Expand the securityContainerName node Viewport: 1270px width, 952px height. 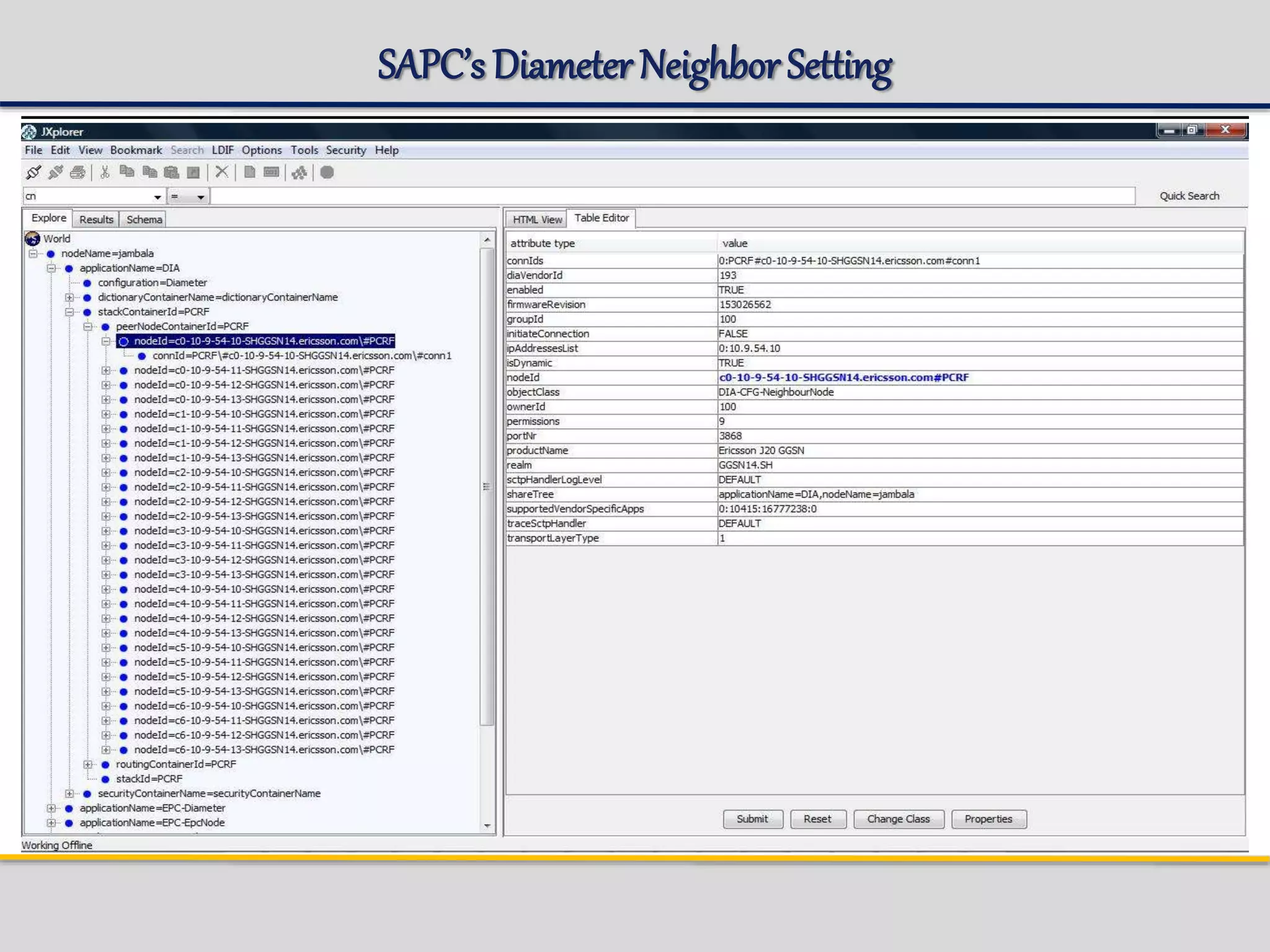point(69,793)
